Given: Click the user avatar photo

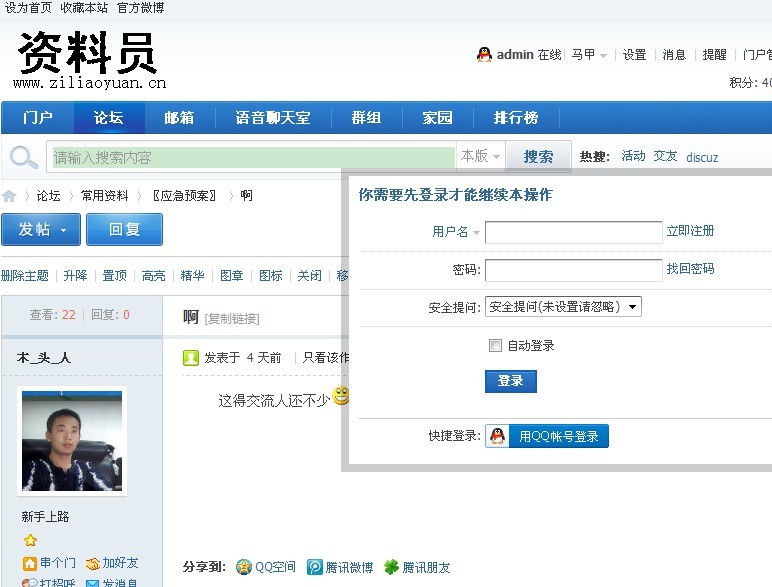Looking at the screenshot, I should [x=72, y=441].
